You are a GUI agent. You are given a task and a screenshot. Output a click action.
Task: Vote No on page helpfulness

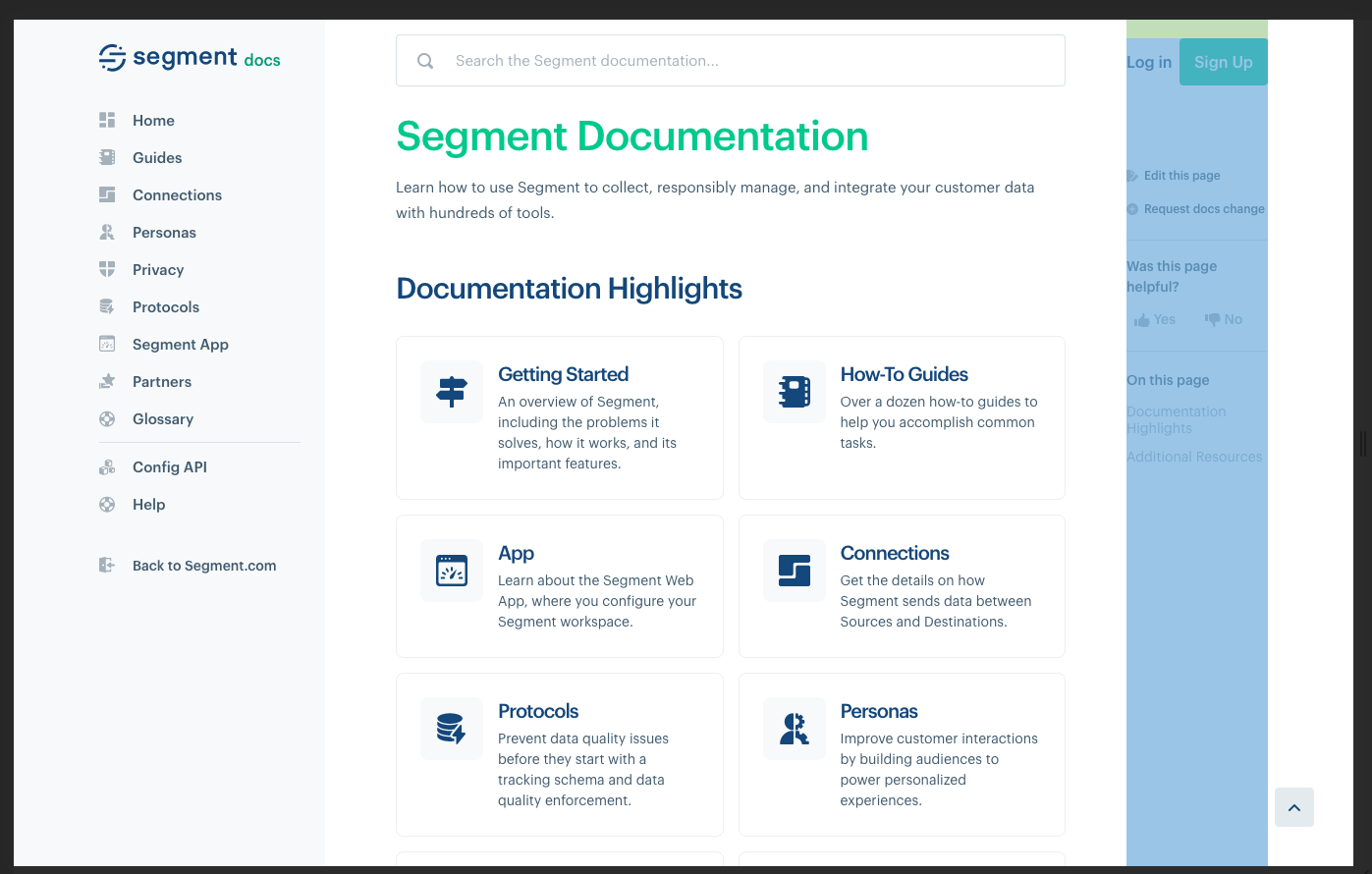pos(1224,319)
